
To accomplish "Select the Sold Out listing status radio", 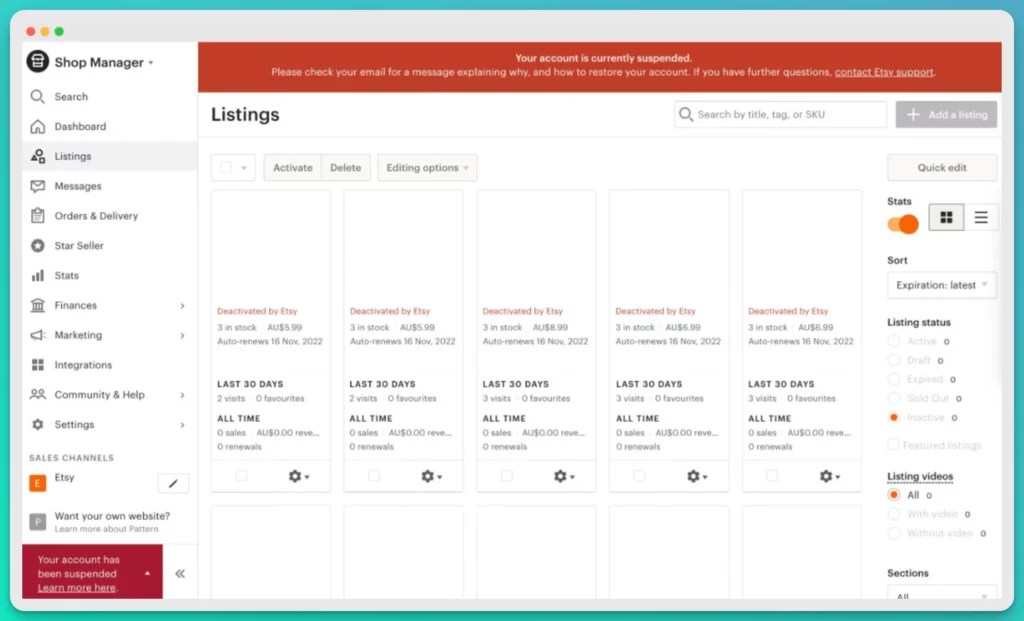I will click(894, 398).
